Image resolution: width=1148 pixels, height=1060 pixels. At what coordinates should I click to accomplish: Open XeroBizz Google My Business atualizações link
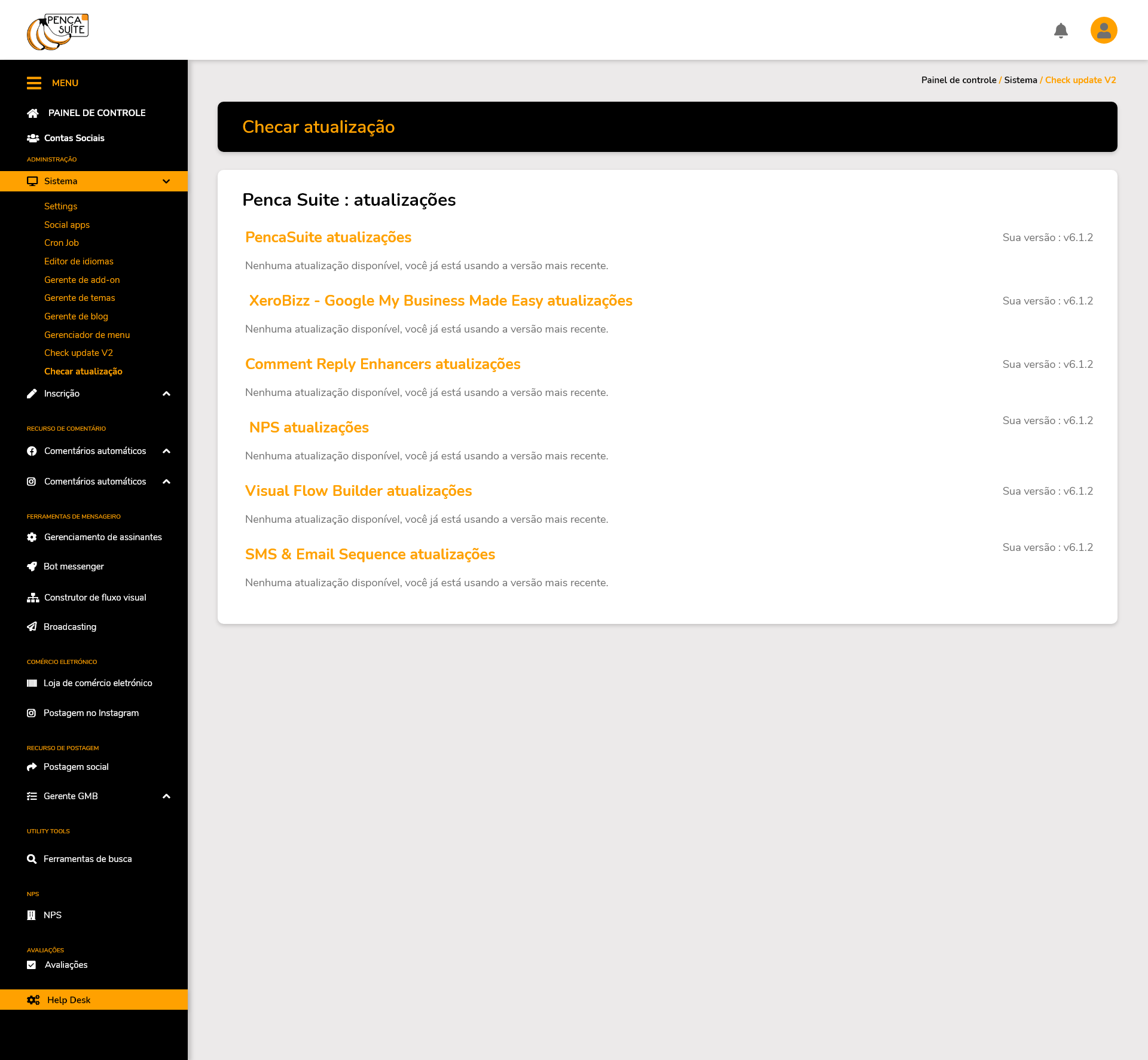coord(441,301)
